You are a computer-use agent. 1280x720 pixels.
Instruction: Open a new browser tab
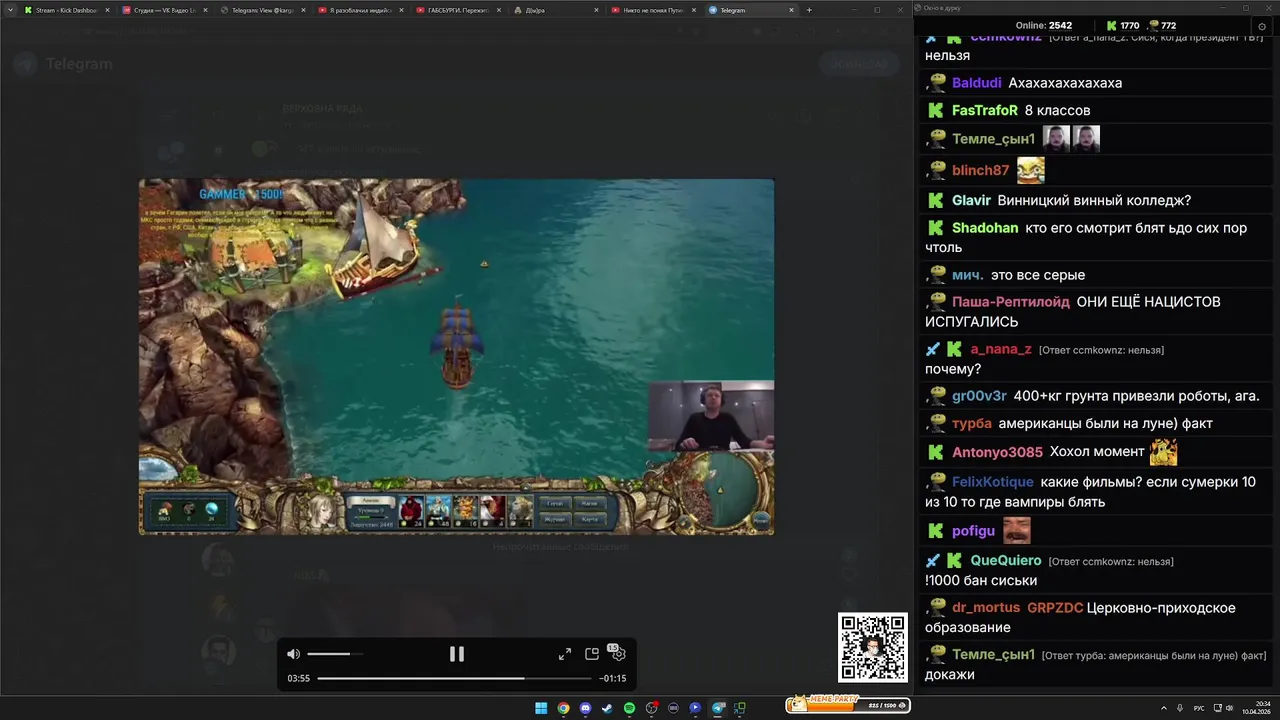click(809, 10)
